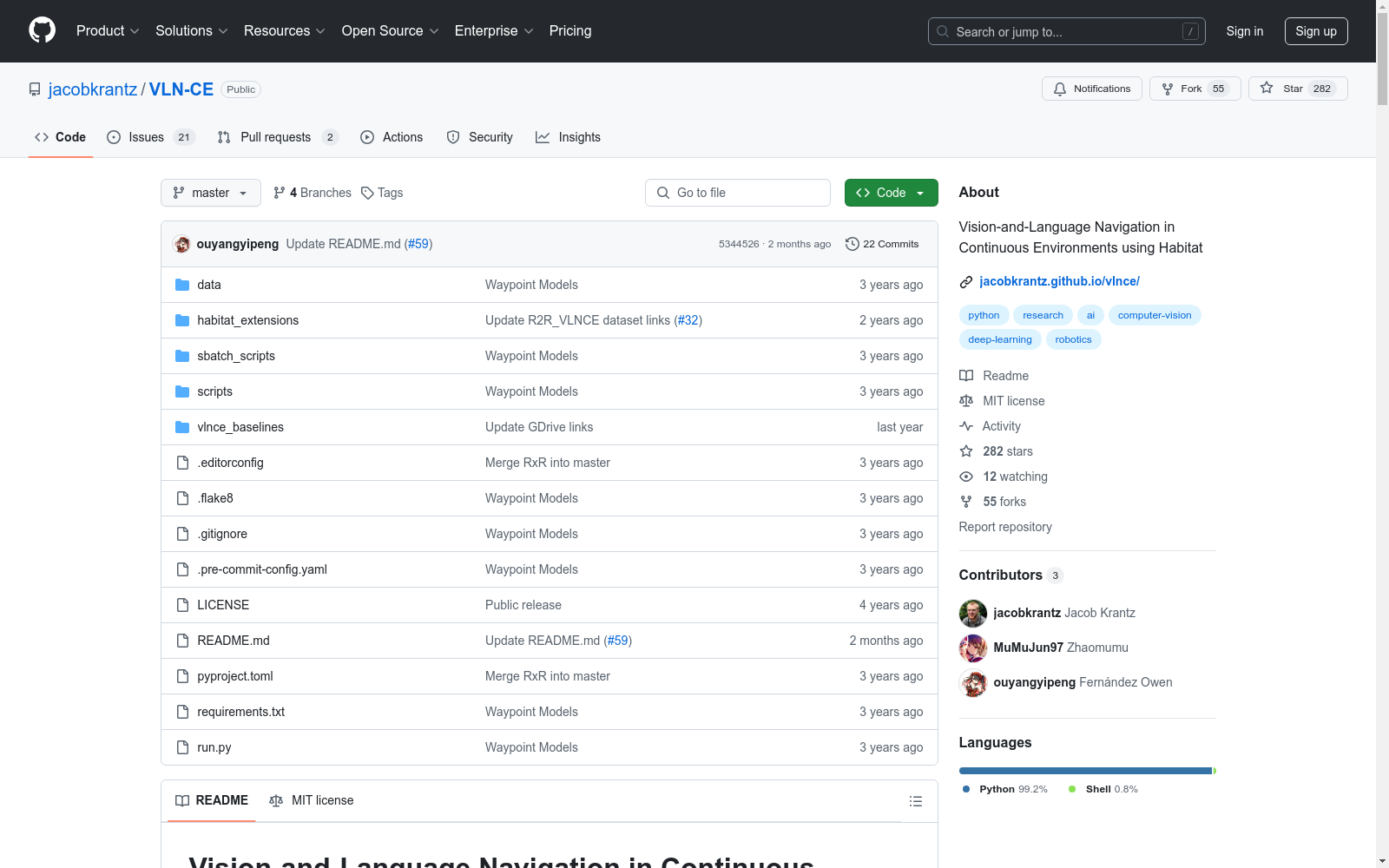
Task: Expand the Enterprise menu
Action: pos(494,31)
